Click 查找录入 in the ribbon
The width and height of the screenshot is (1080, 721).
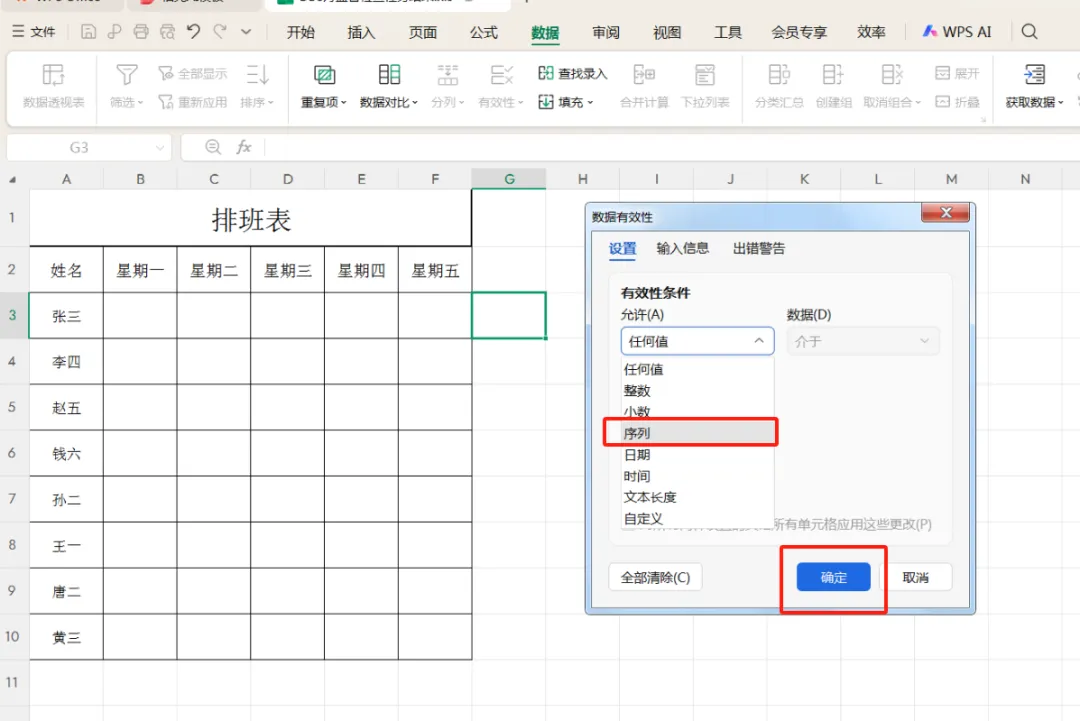(x=572, y=74)
